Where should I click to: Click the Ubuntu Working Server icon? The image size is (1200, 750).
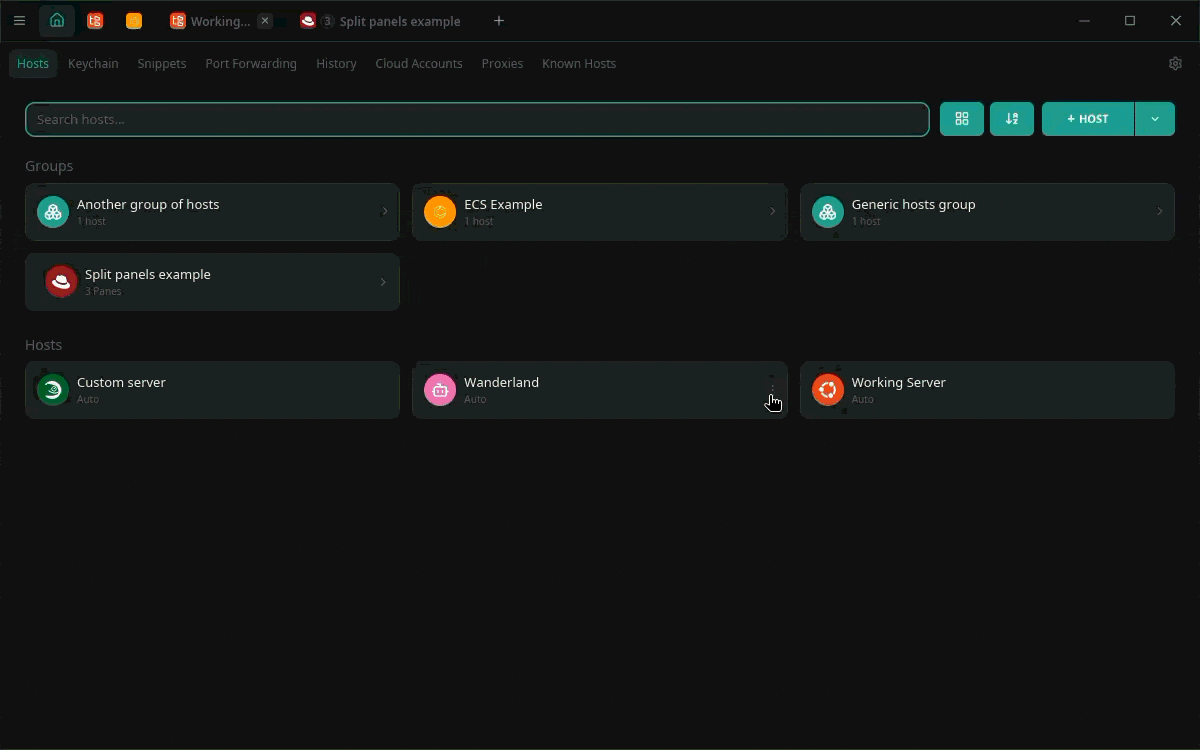[x=828, y=390]
